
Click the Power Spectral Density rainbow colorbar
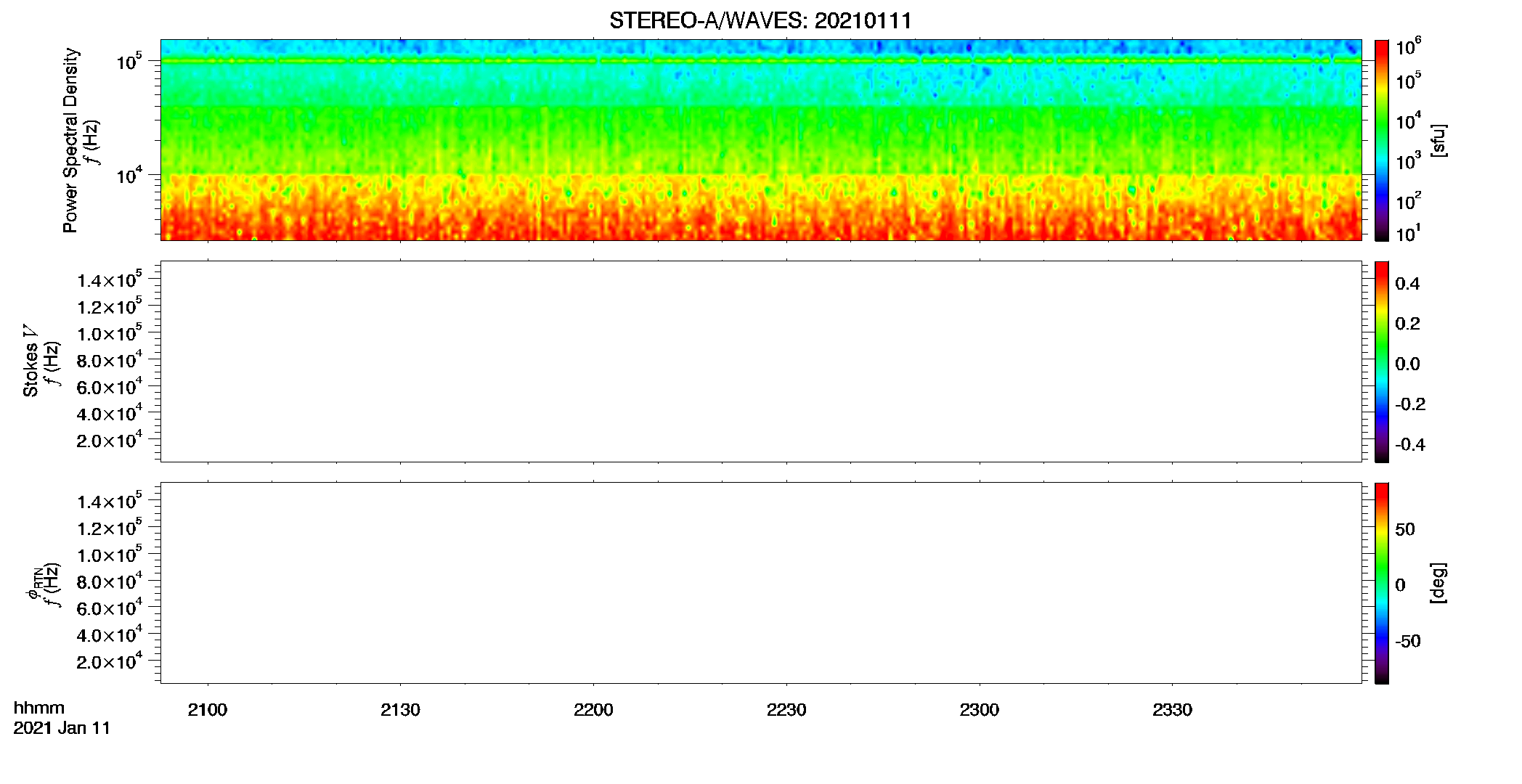1382,140
